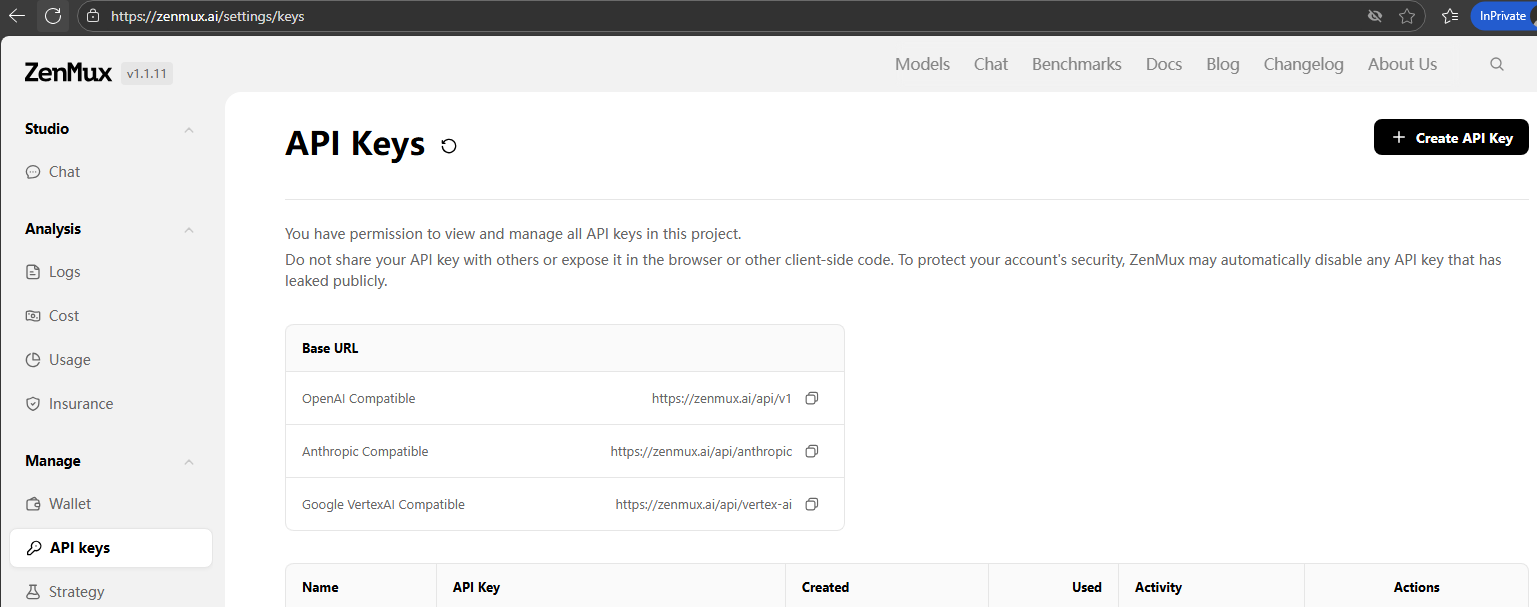Open the Logs sidebar item
This screenshot has height=607, width=1537.
[111, 272]
